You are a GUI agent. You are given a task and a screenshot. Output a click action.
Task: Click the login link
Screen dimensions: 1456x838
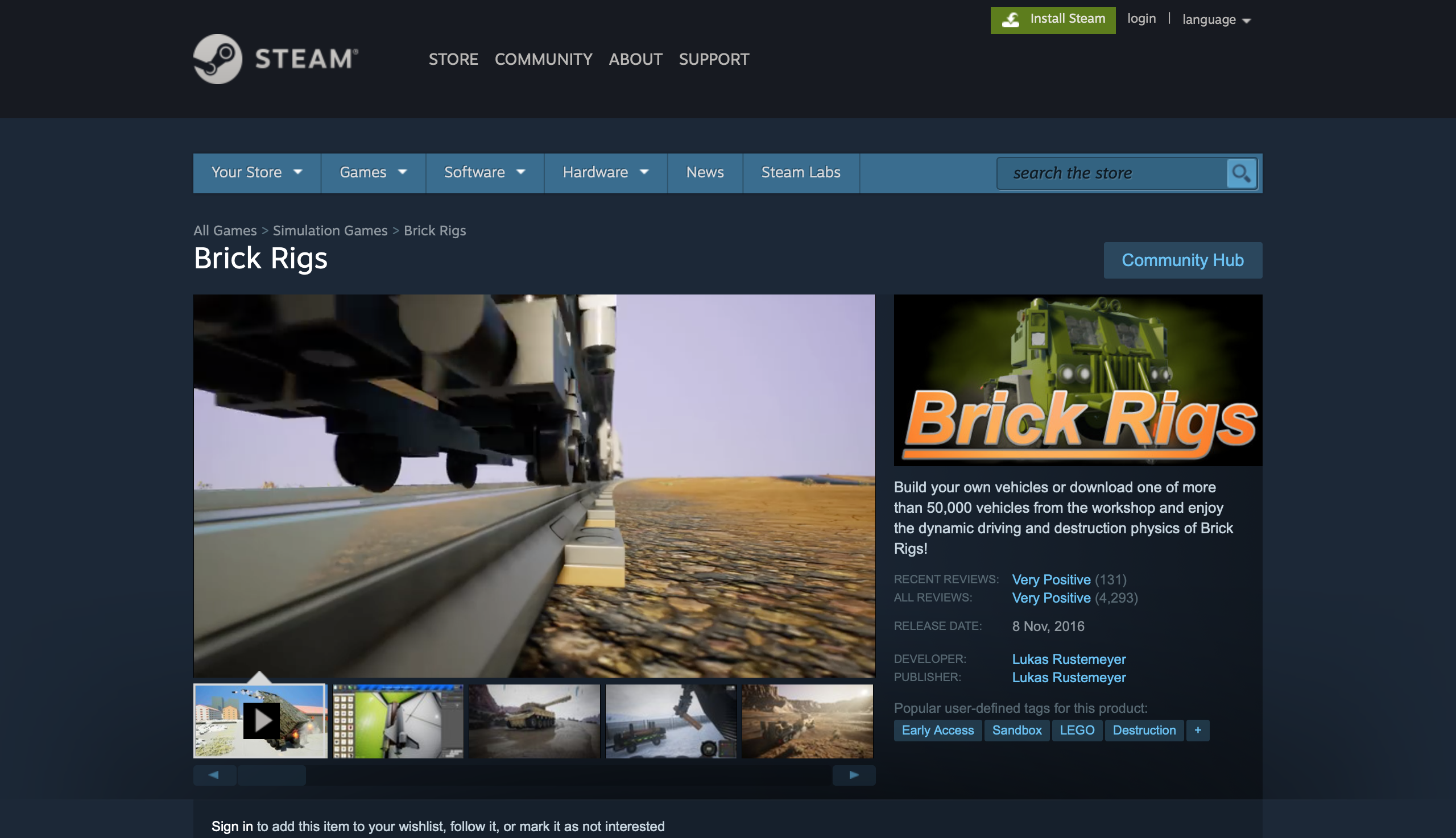point(1141,18)
